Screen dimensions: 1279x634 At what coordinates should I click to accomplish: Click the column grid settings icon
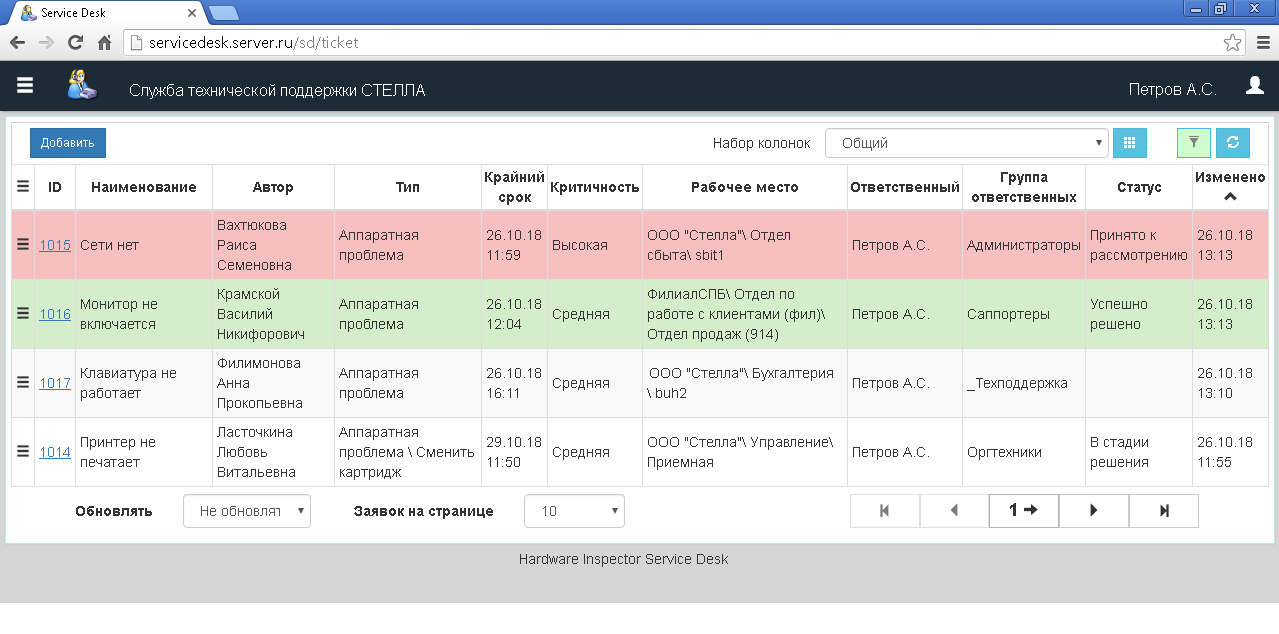1130,143
